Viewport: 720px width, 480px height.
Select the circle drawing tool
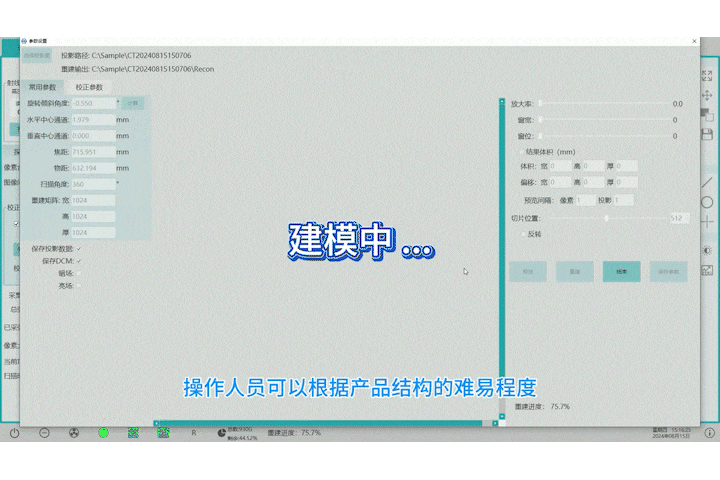tap(707, 202)
